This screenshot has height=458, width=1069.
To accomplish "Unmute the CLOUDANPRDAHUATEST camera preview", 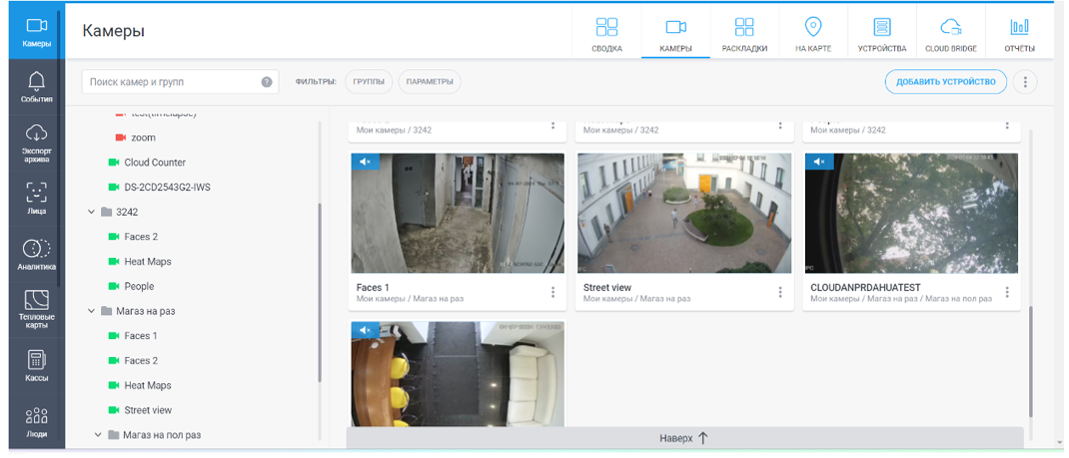I will point(819,162).
